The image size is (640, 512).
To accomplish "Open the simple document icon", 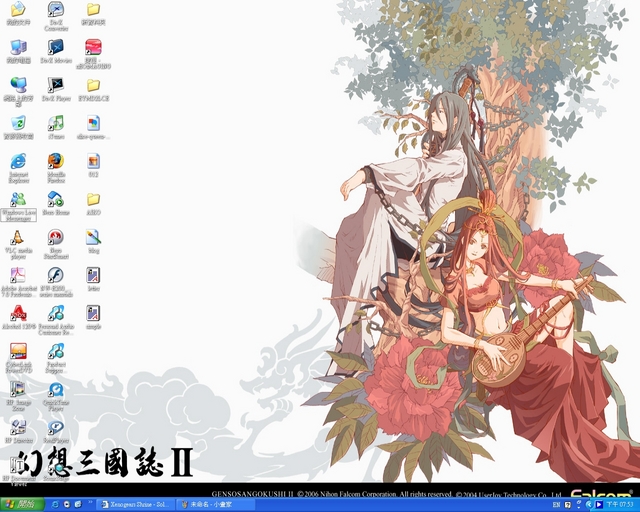I will tap(93, 313).
